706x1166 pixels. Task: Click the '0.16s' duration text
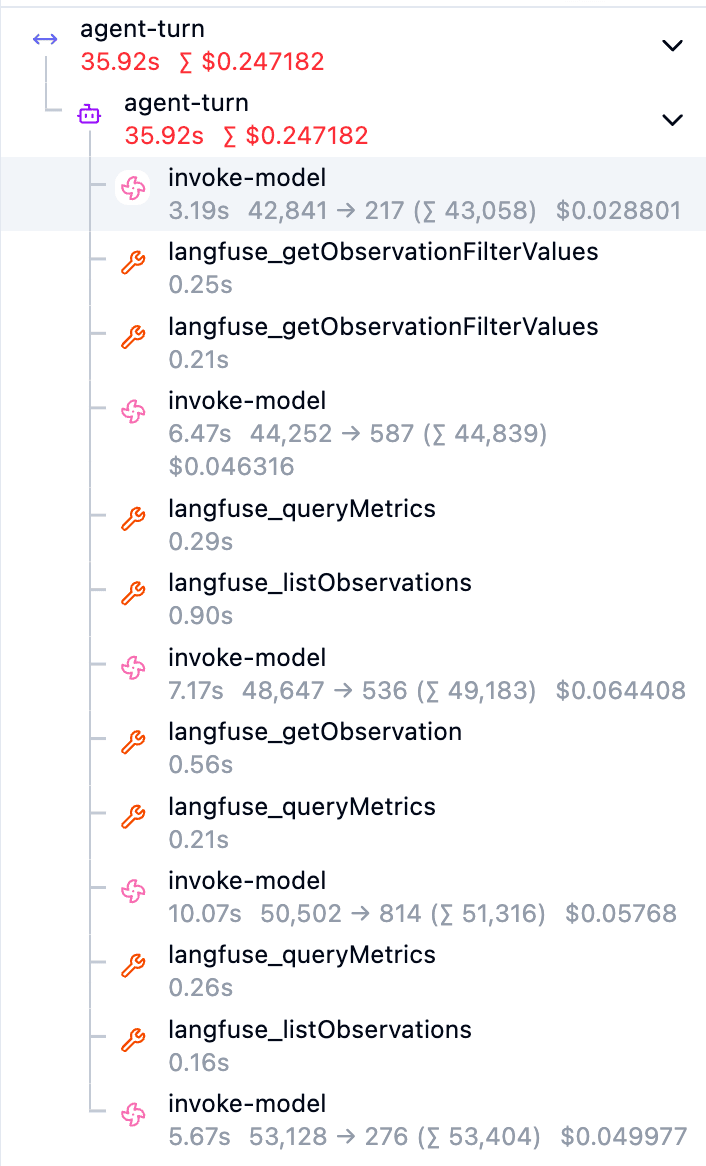point(199,1063)
